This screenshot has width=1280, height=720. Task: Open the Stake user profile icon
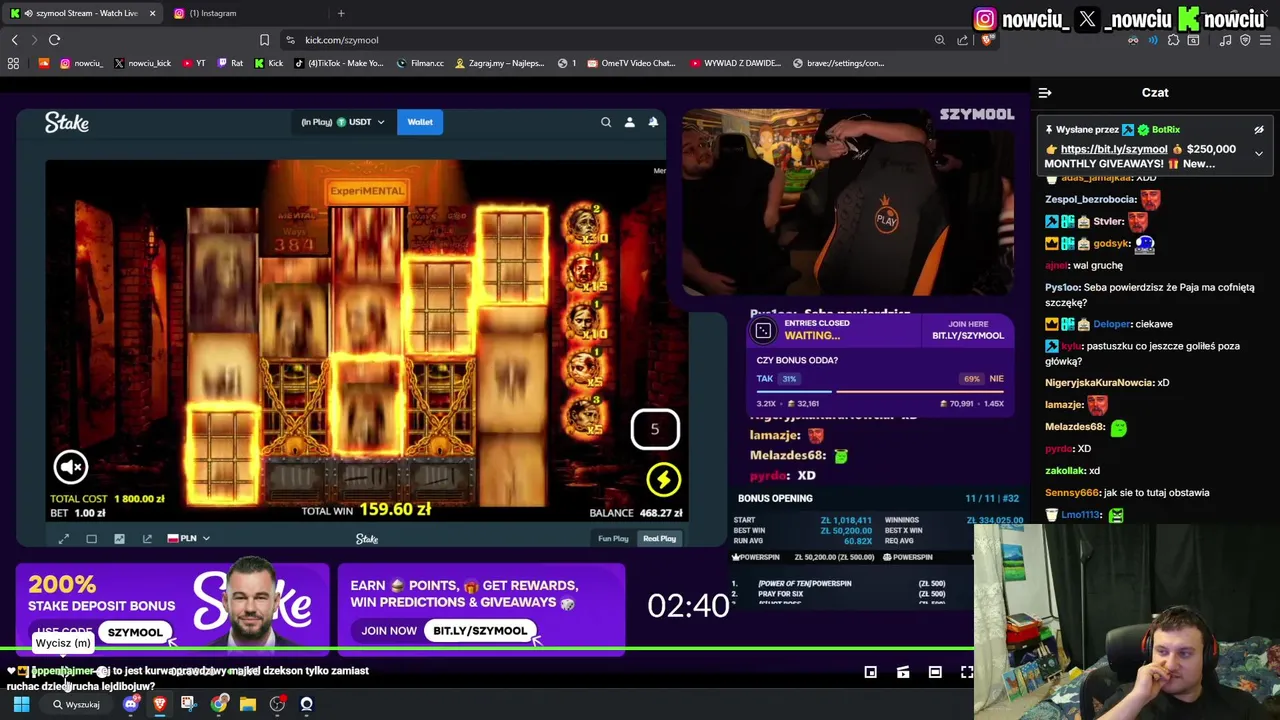tap(630, 122)
